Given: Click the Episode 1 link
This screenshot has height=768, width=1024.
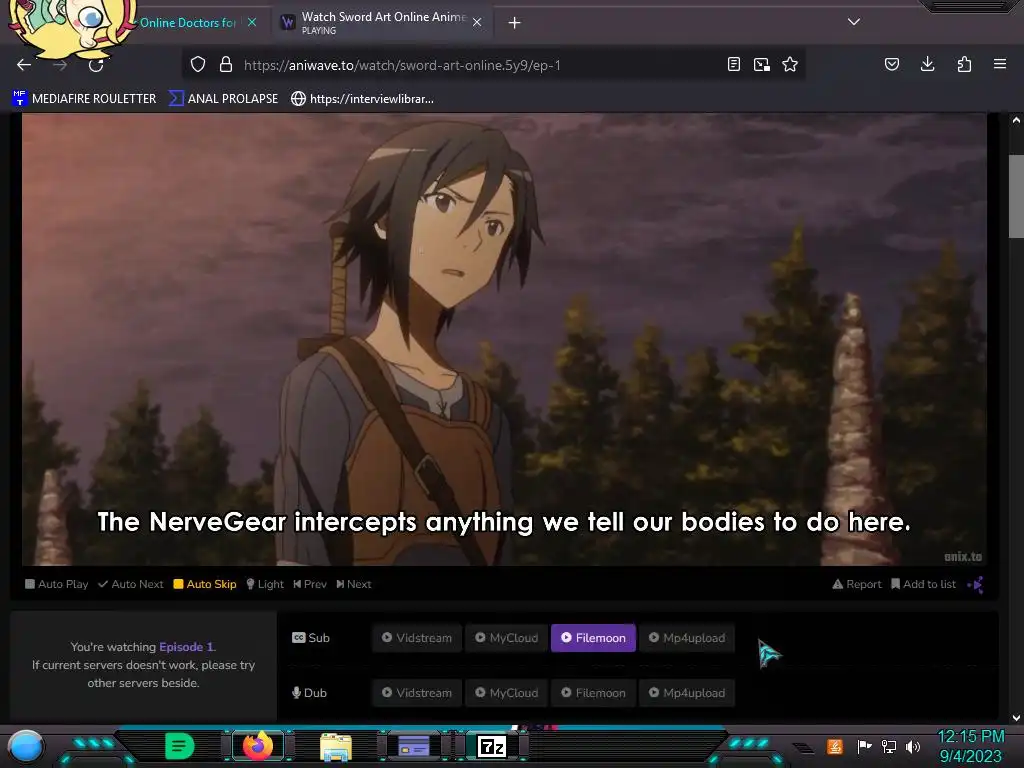Looking at the screenshot, I should tap(186, 647).
